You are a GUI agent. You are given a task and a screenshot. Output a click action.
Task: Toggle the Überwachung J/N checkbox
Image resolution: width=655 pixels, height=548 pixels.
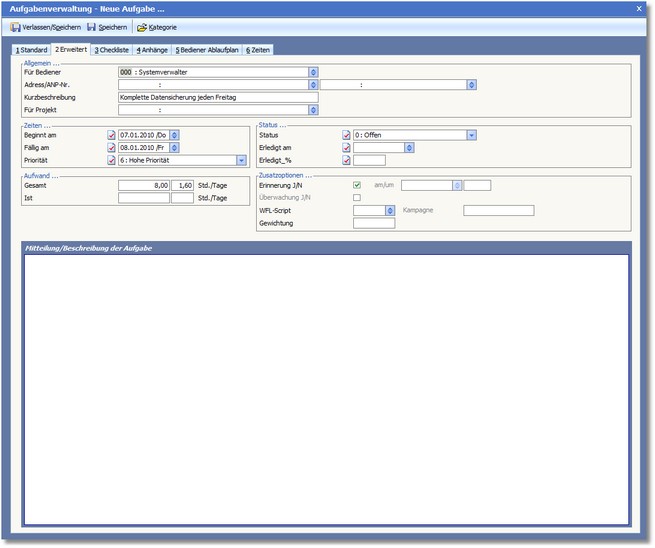coord(358,198)
